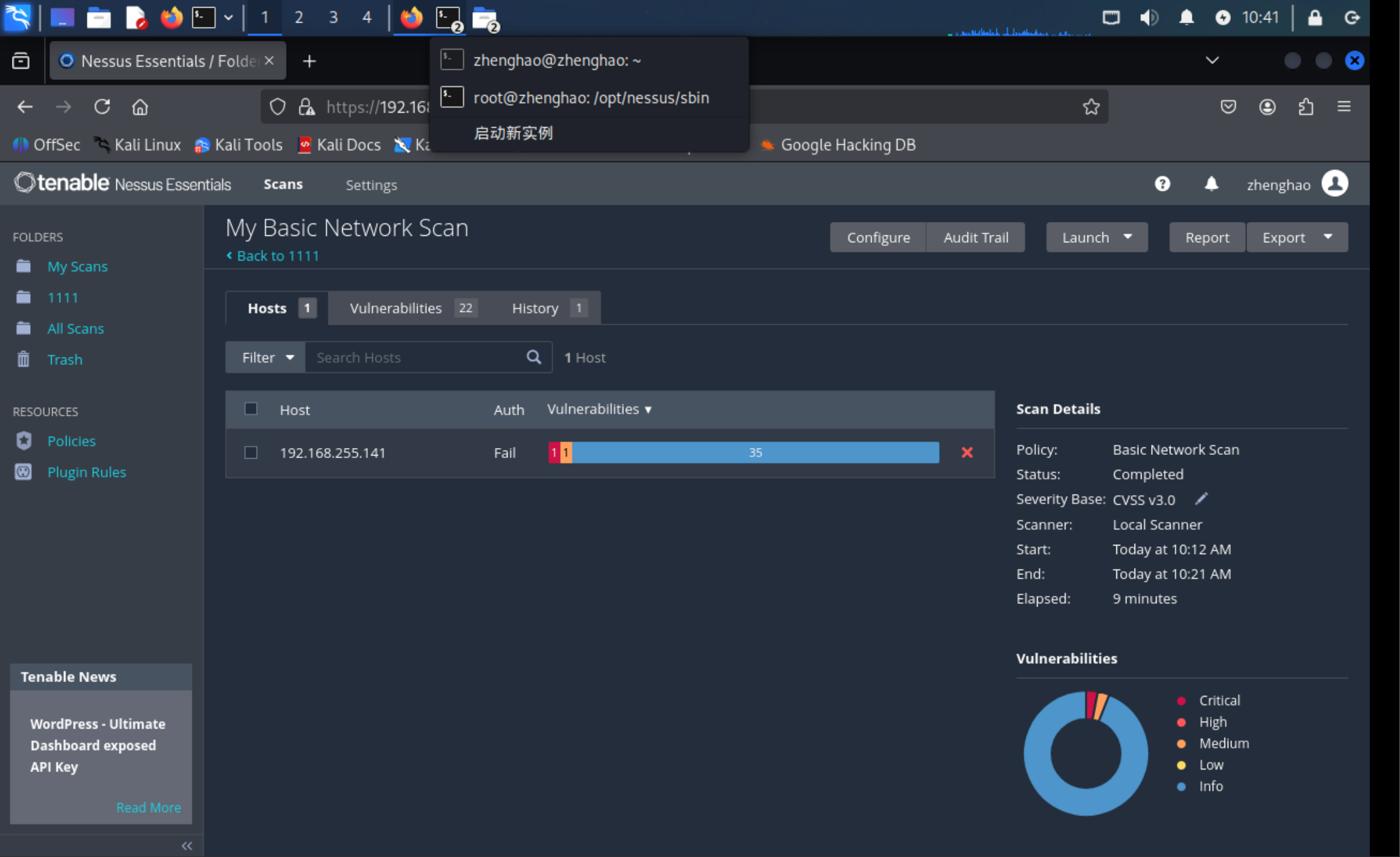Open the Filter dropdown

click(x=266, y=357)
